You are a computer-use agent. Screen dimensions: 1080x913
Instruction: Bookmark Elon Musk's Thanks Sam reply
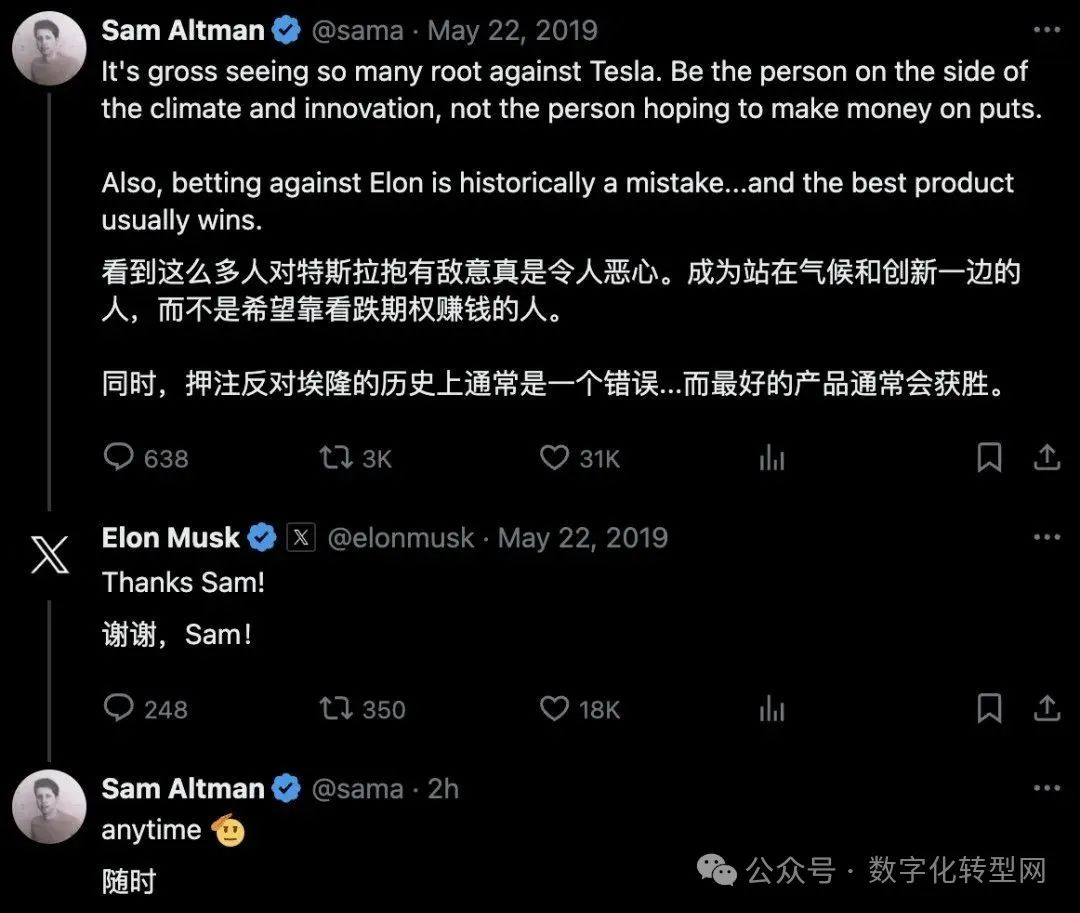coord(989,709)
